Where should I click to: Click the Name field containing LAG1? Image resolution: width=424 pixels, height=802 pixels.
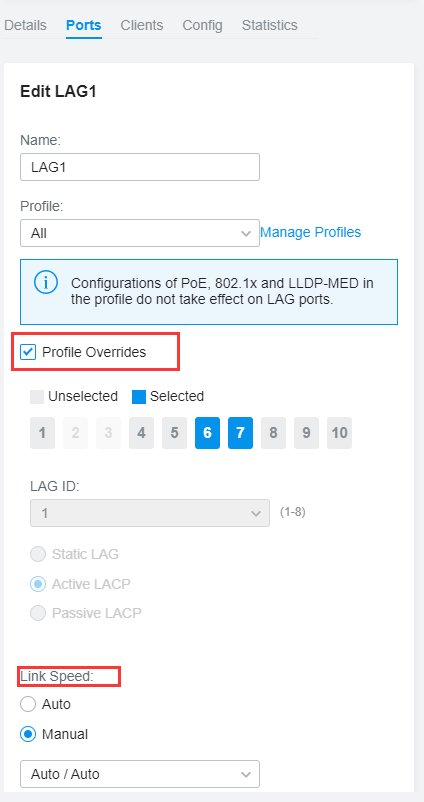[140, 167]
